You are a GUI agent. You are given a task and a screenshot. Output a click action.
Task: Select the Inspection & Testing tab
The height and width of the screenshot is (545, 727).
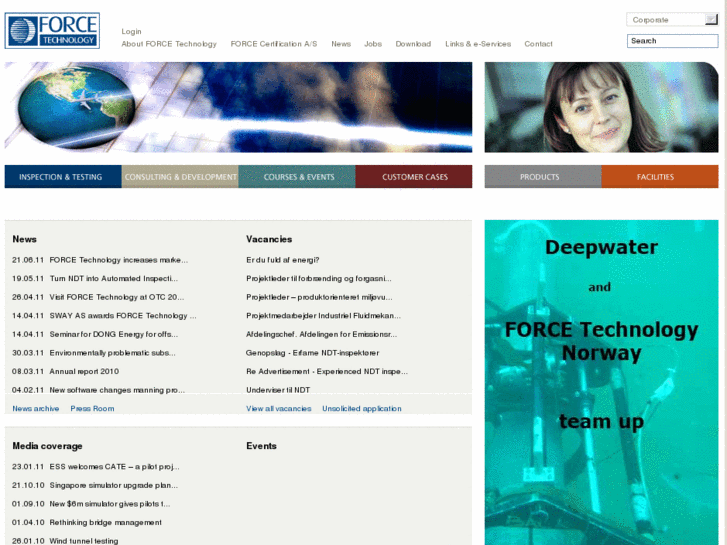(x=63, y=177)
